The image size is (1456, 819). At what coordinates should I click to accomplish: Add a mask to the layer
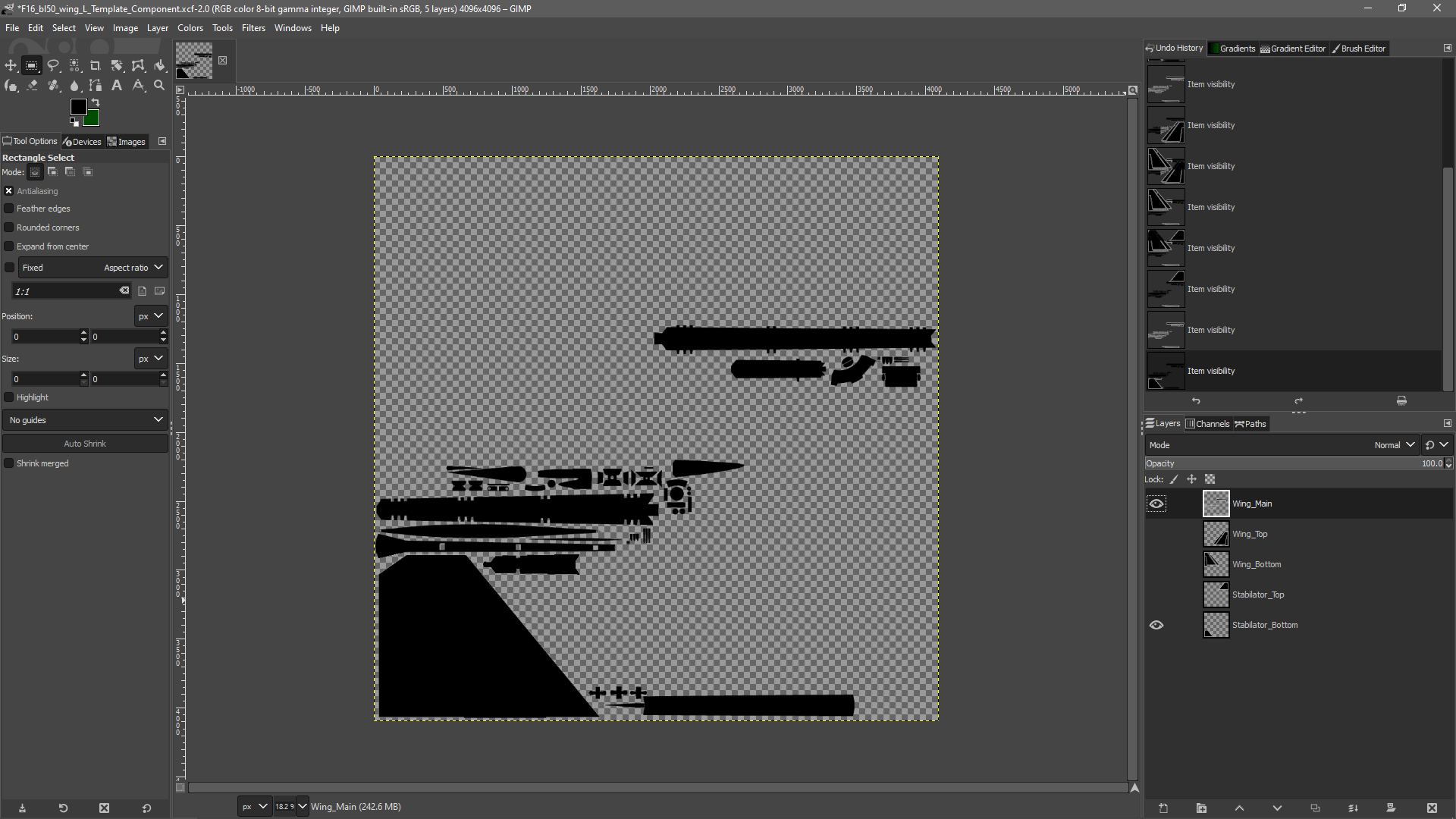1391,808
